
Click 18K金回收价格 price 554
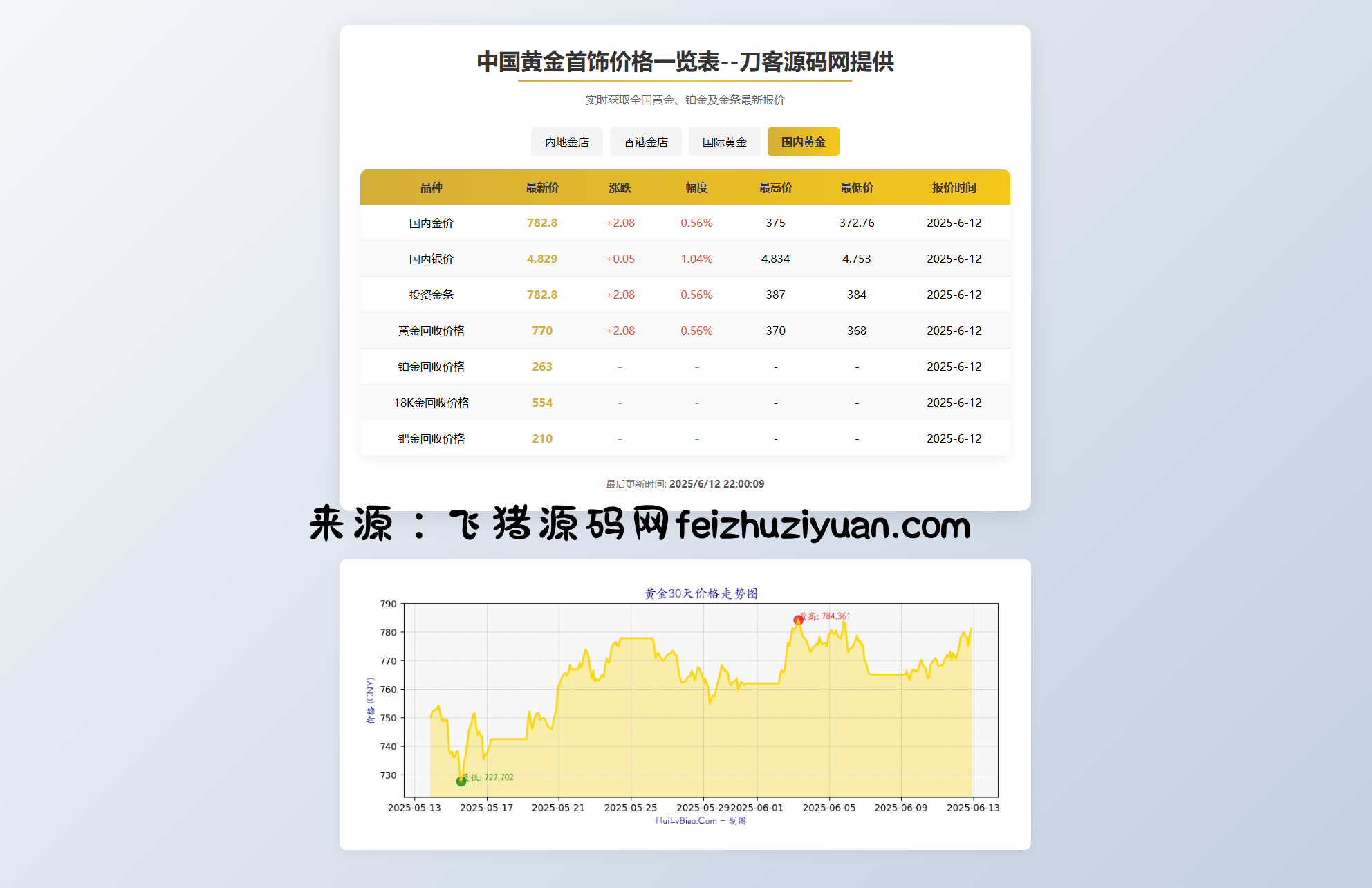point(542,403)
